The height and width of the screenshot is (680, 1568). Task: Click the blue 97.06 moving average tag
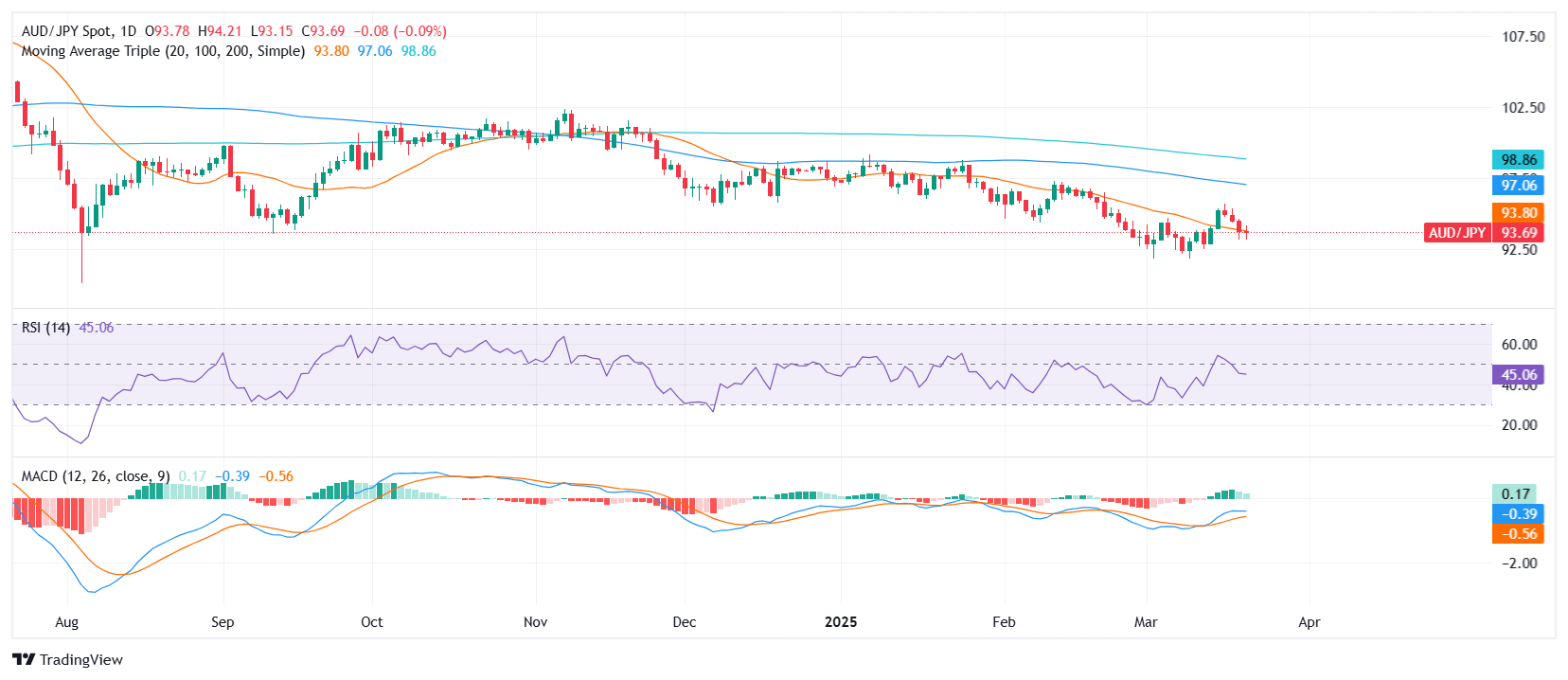[x=1518, y=186]
